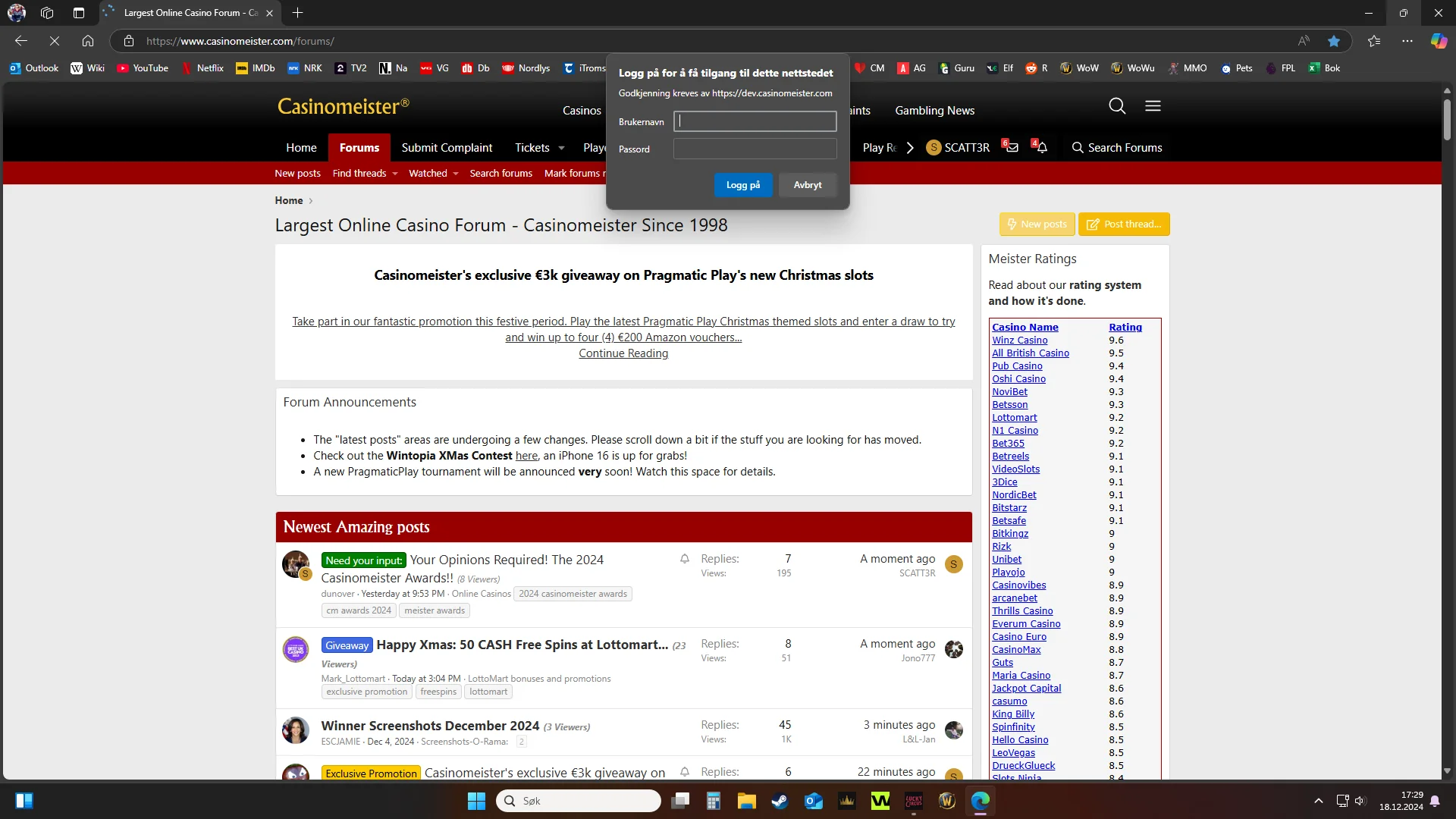Click the Windows taskbar search box
Image resolution: width=1456 pixels, height=819 pixels.
tap(579, 801)
